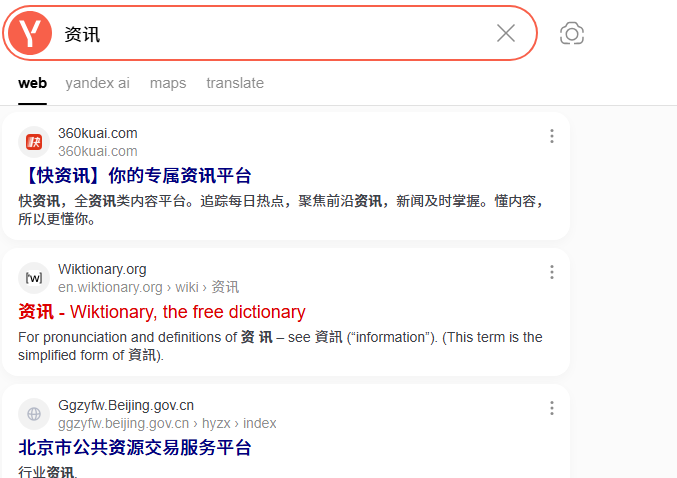Image resolution: width=677 pixels, height=478 pixels.
Task: Switch to the maps tab
Action: coord(168,83)
